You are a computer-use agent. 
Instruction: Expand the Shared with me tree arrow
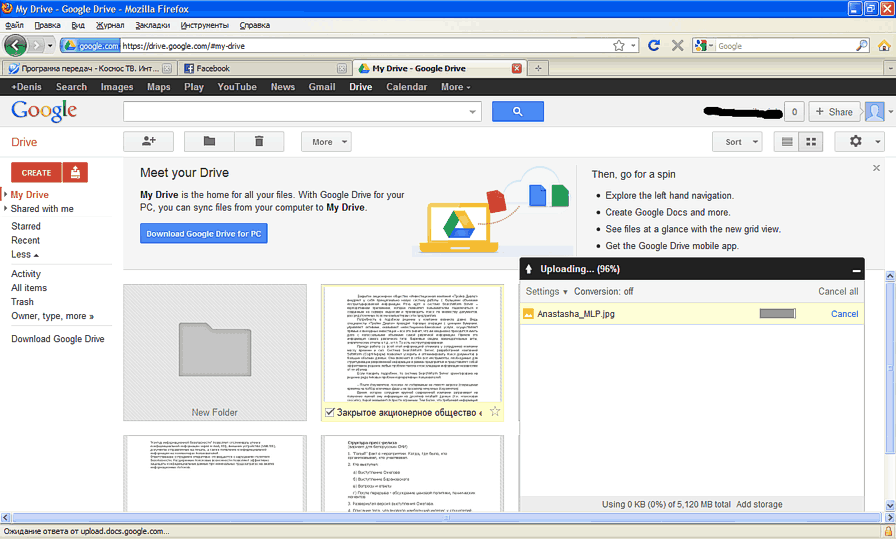click(6, 209)
